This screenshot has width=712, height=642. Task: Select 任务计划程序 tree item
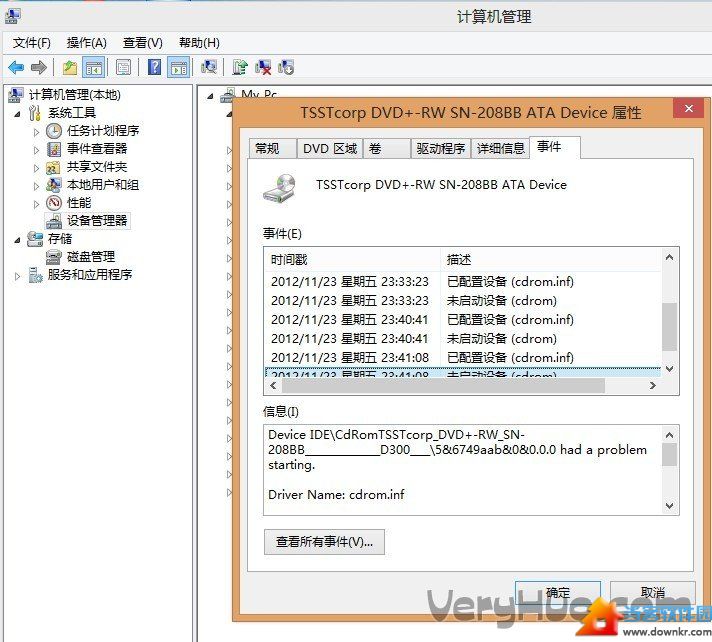(103, 131)
